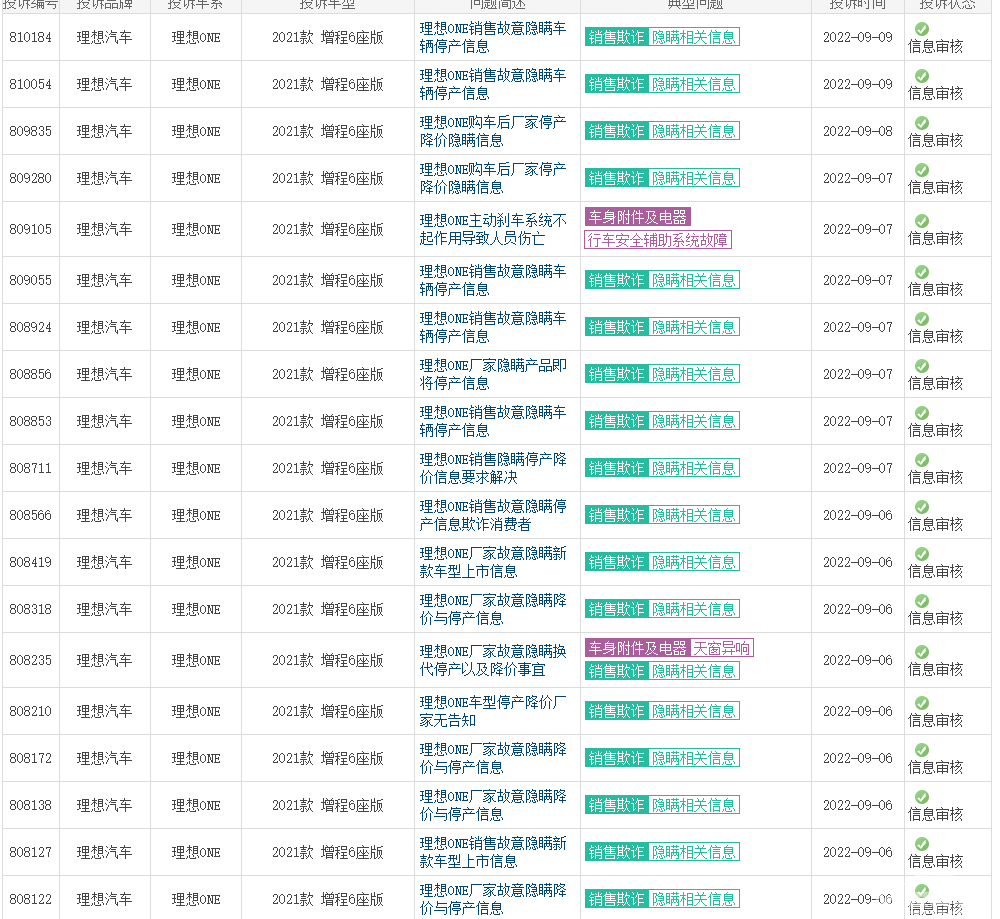Image resolution: width=1000 pixels, height=919 pixels.
Task: Click the 销售欺诈 tag in row 808235
Action: pyautogui.click(x=616, y=672)
